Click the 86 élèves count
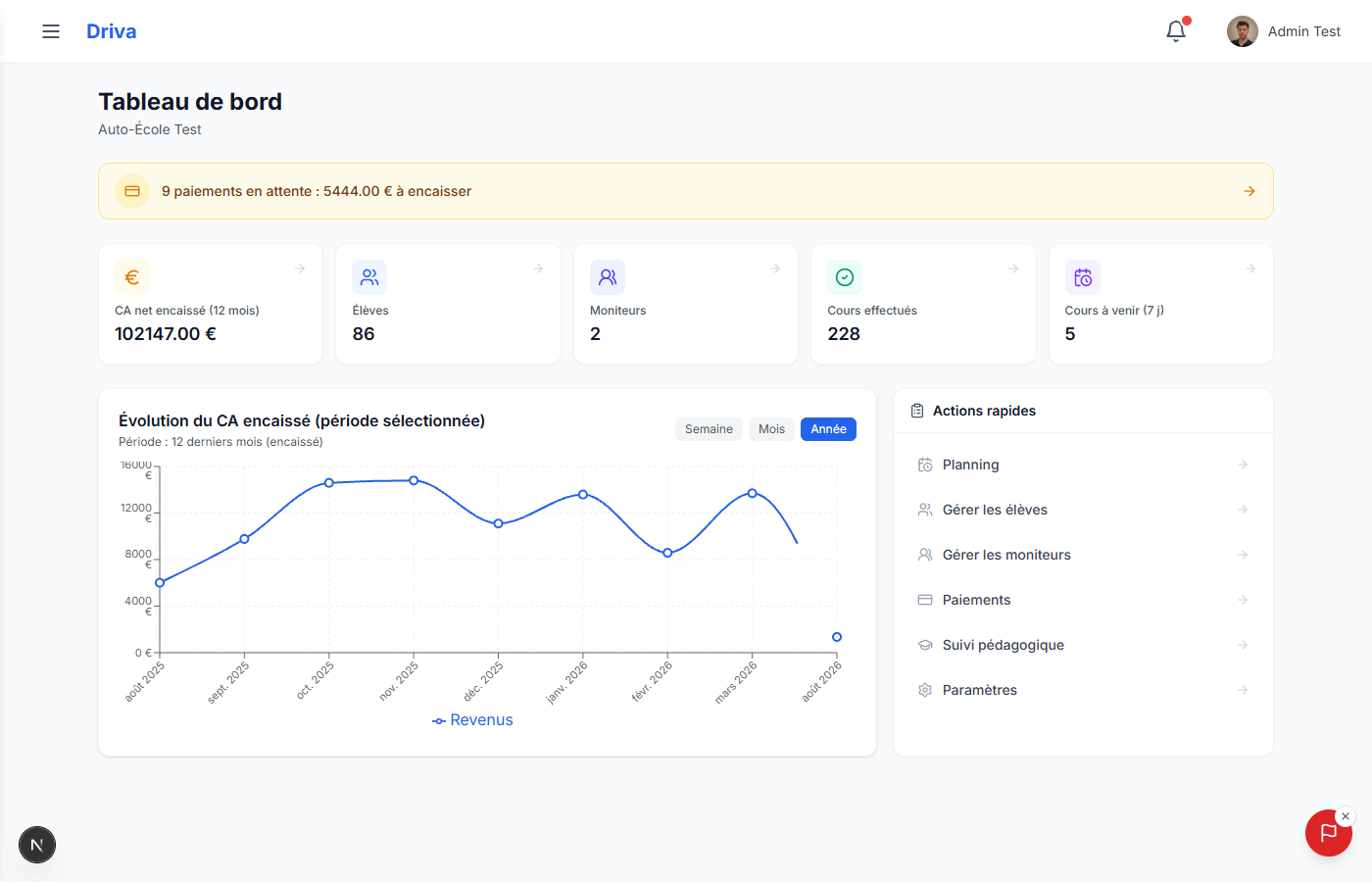This screenshot has height=882, width=1372. coord(364,334)
